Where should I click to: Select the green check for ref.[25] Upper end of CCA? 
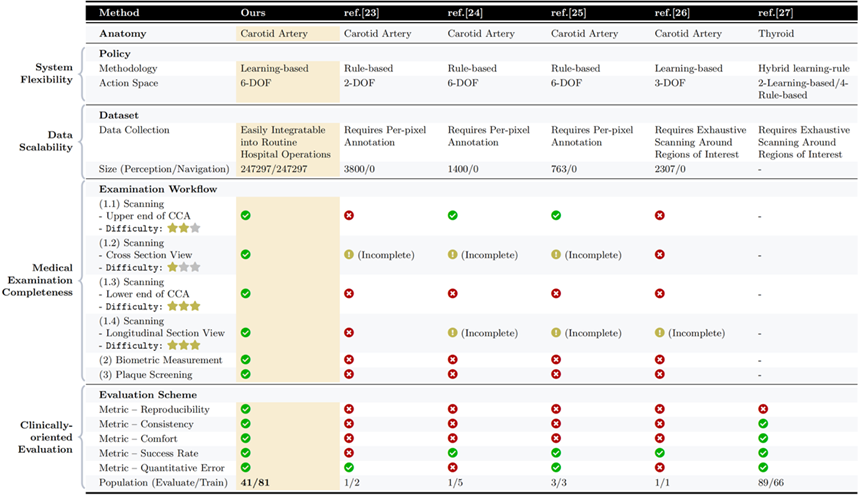(556, 215)
